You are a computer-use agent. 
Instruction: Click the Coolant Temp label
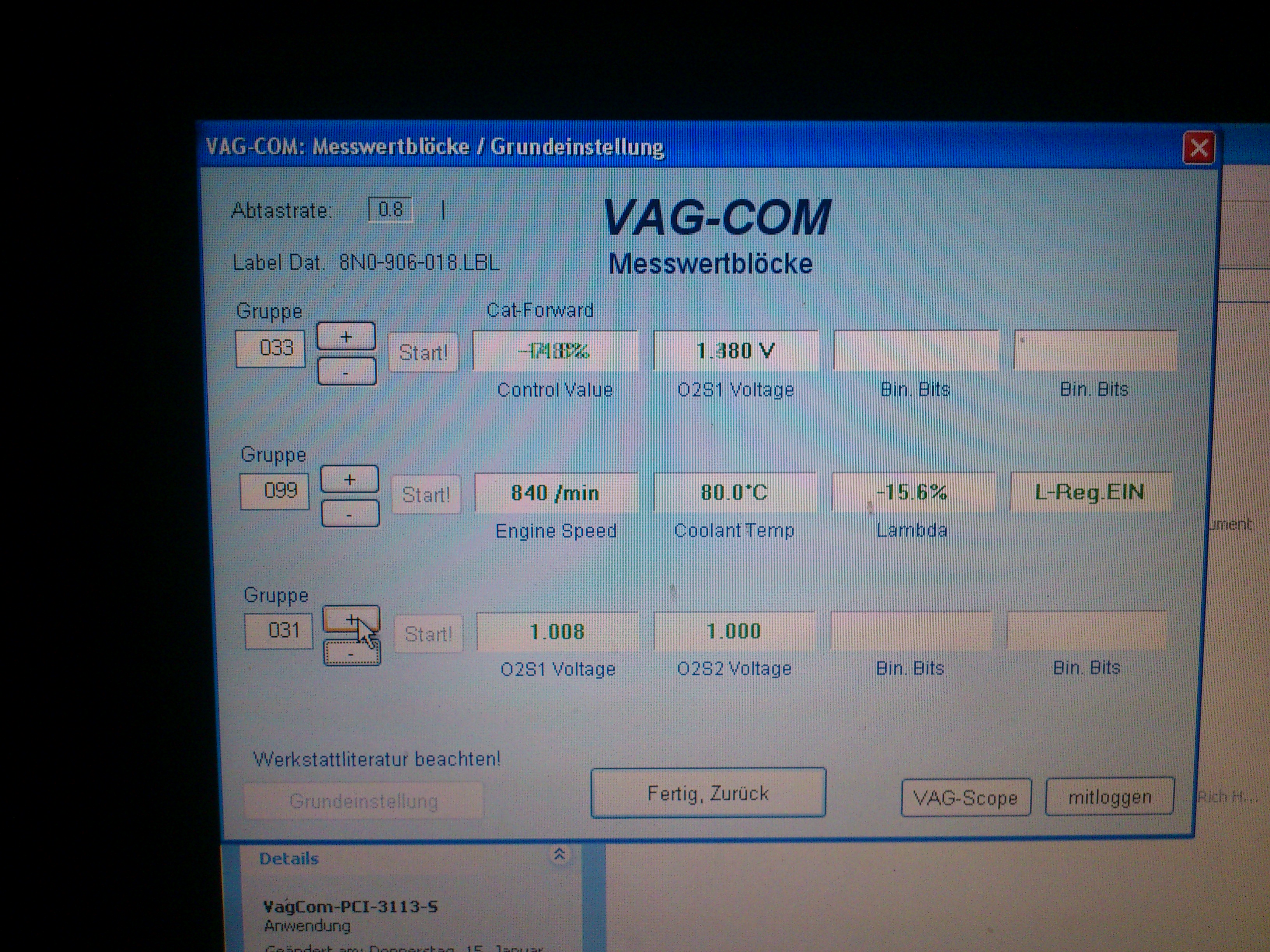(x=734, y=530)
